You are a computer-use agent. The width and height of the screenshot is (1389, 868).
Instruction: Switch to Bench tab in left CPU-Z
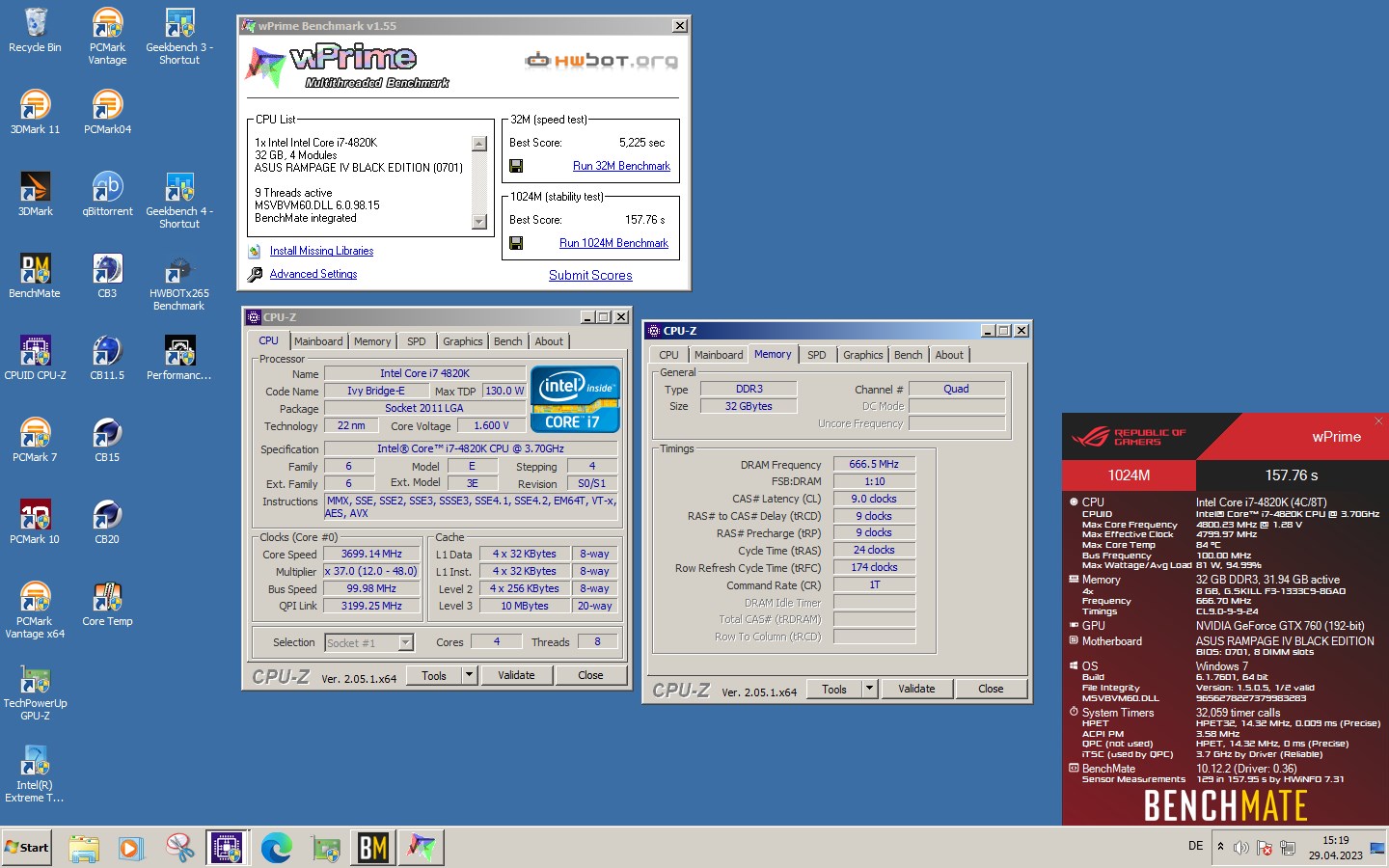pos(507,341)
